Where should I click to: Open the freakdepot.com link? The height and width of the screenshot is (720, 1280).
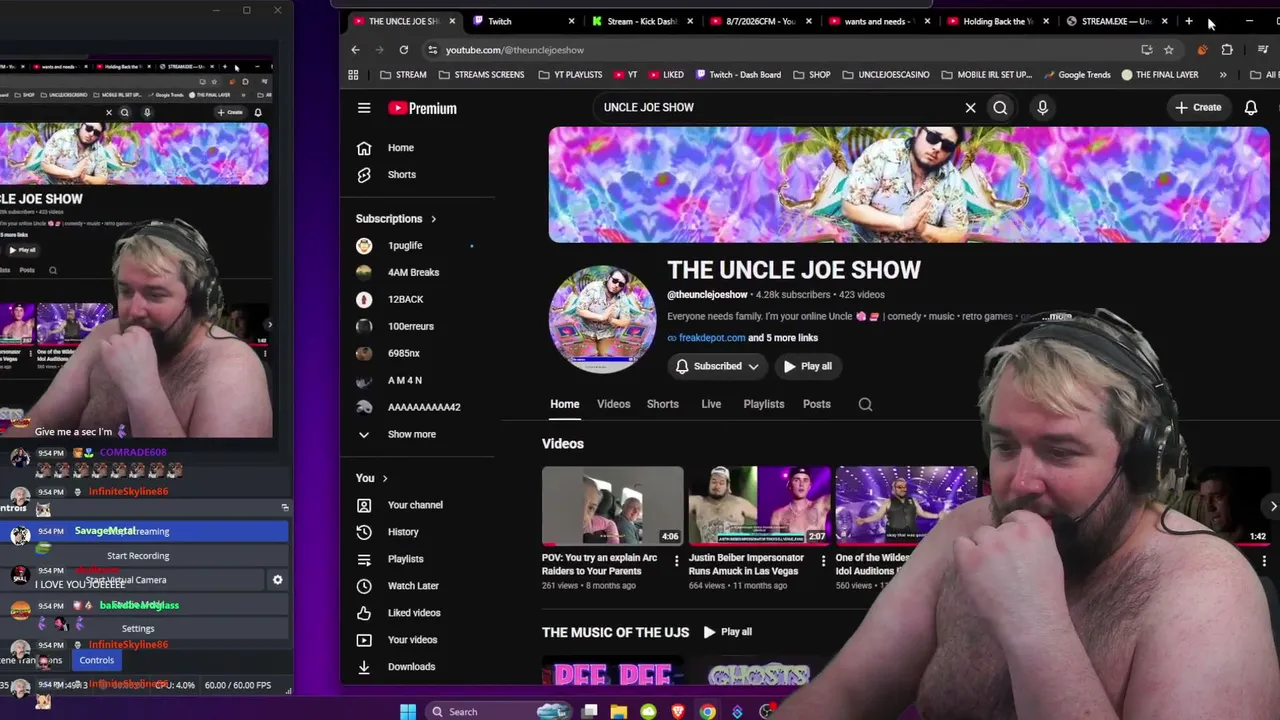coord(712,338)
